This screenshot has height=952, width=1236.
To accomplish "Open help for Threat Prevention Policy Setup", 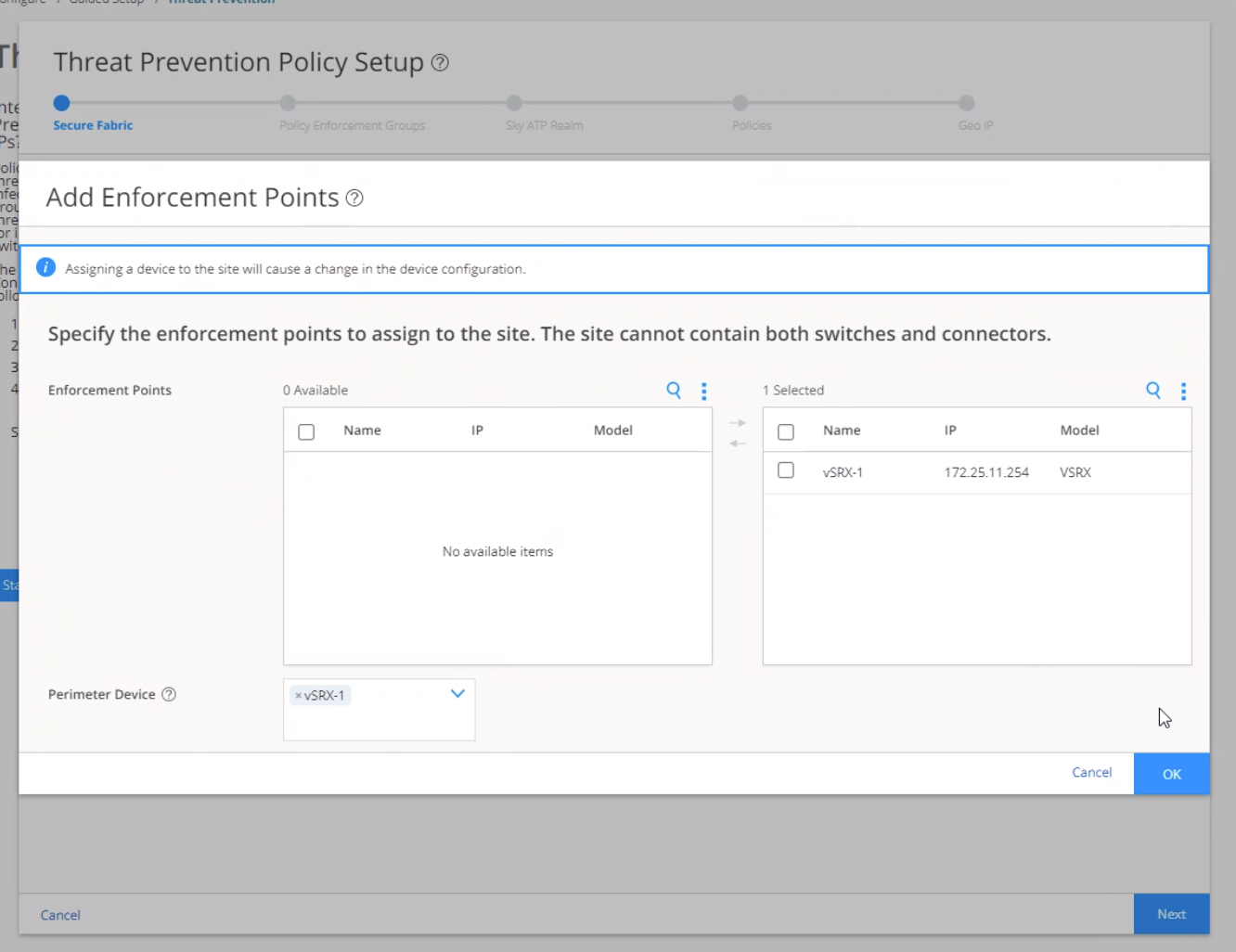I will [441, 62].
